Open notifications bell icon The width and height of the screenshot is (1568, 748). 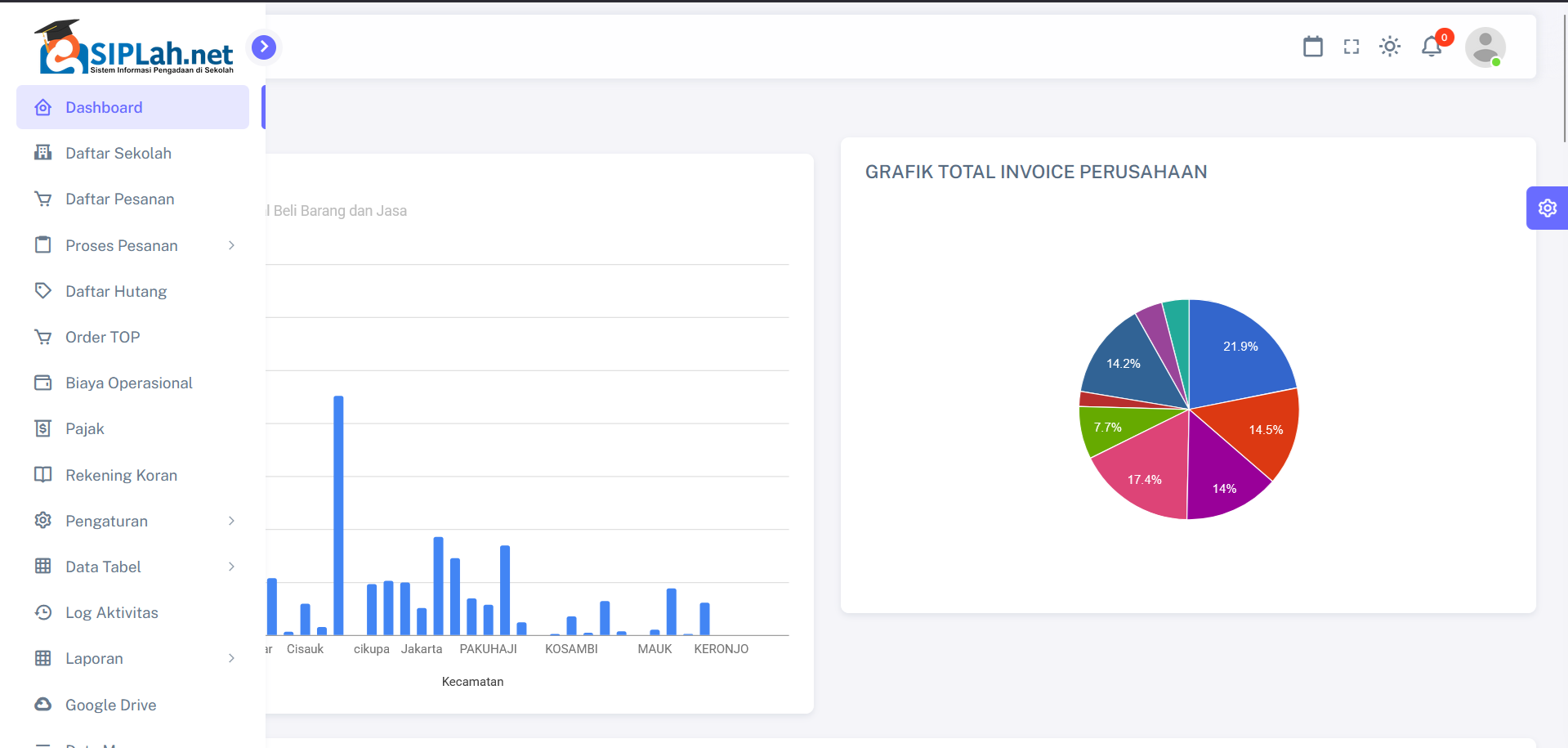tap(1432, 47)
